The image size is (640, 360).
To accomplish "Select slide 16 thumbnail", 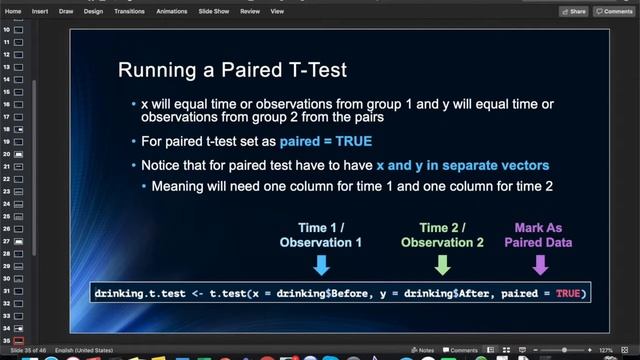I will click(x=18, y=104).
